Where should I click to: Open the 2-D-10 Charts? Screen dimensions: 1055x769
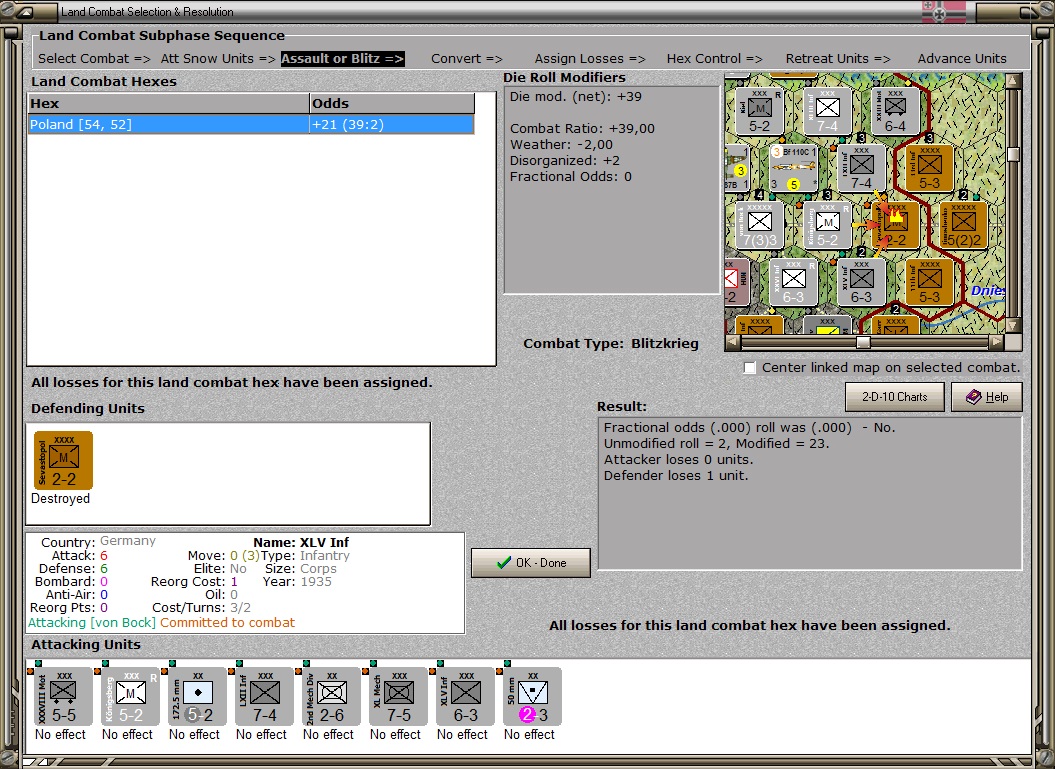[894, 397]
